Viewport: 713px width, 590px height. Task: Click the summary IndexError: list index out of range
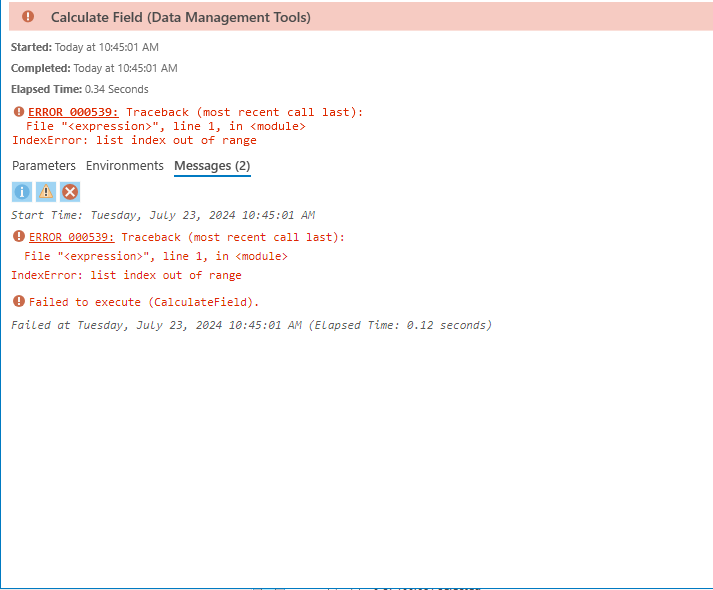134,140
